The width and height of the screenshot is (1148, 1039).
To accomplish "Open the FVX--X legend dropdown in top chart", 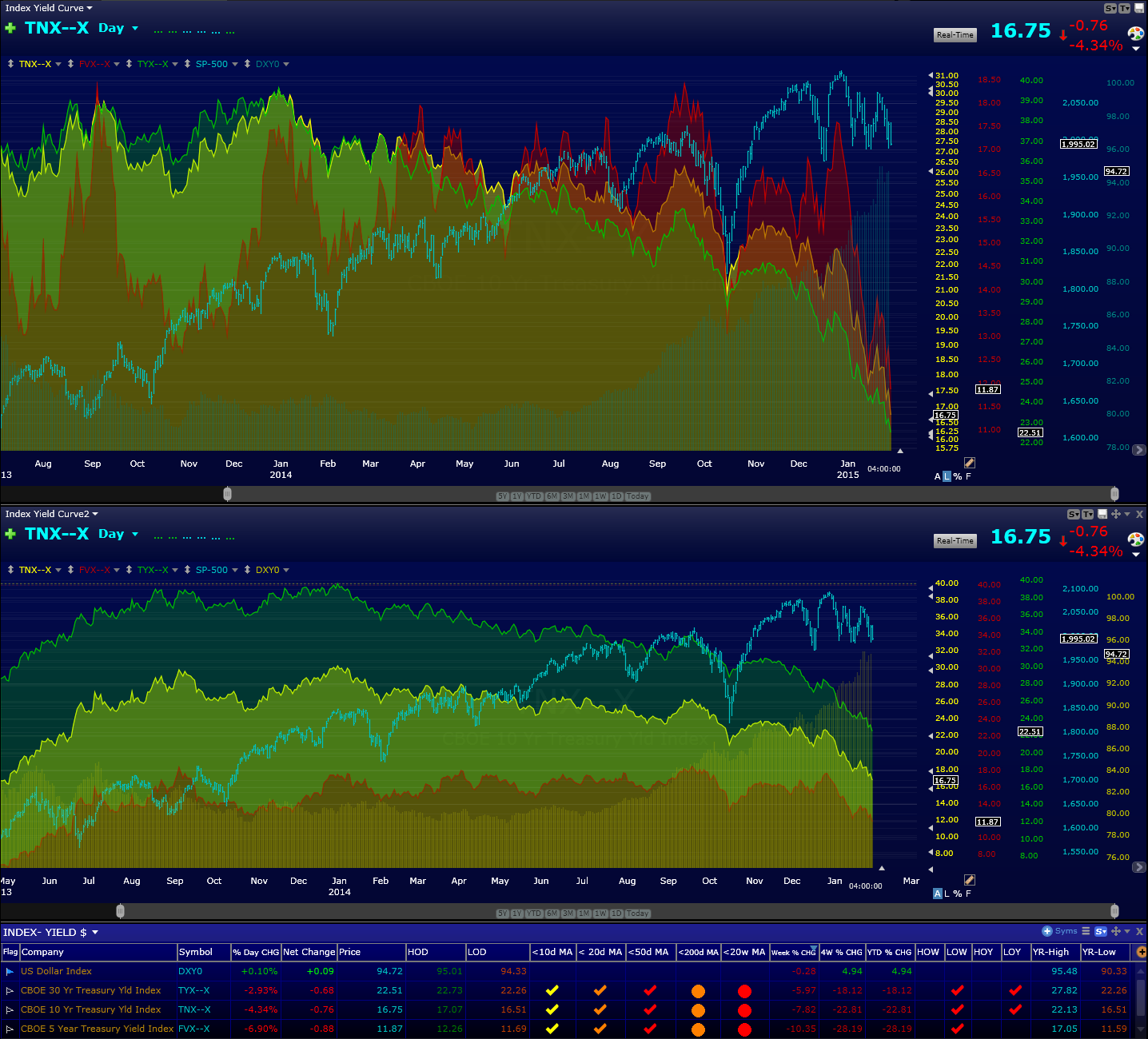I will [x=117, y=64].
